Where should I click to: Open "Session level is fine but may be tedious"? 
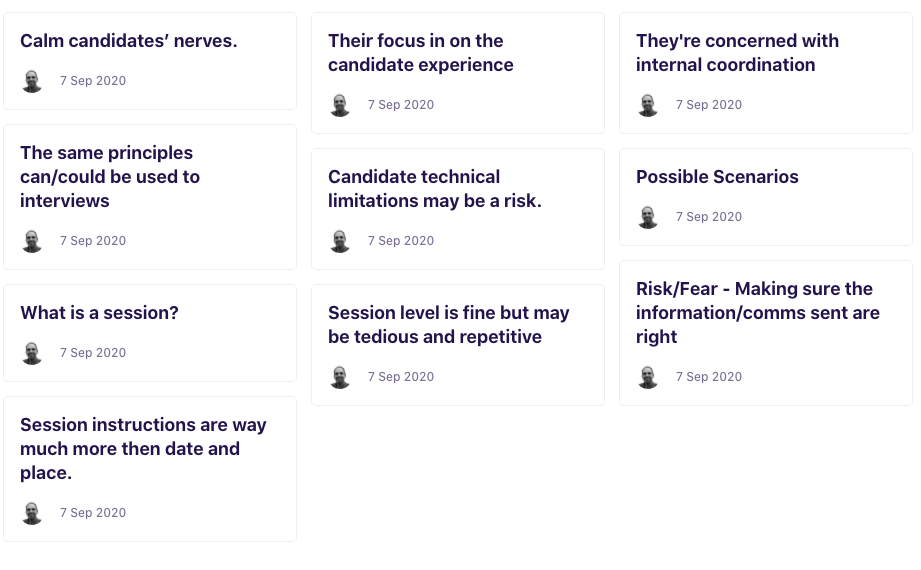pos(458,345)
